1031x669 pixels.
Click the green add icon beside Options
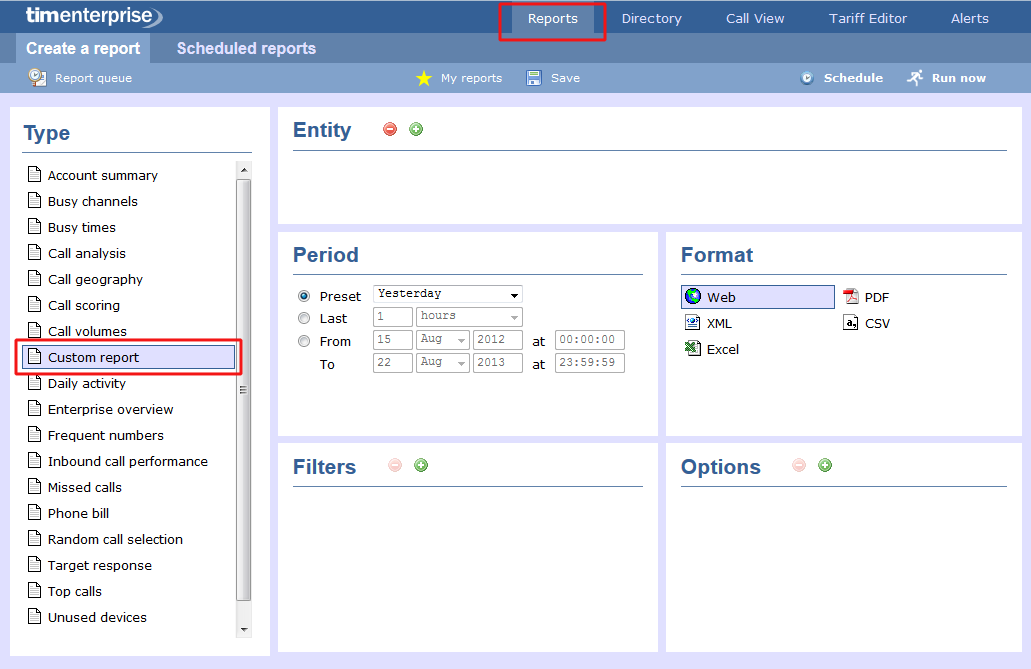tap(825, 465)
